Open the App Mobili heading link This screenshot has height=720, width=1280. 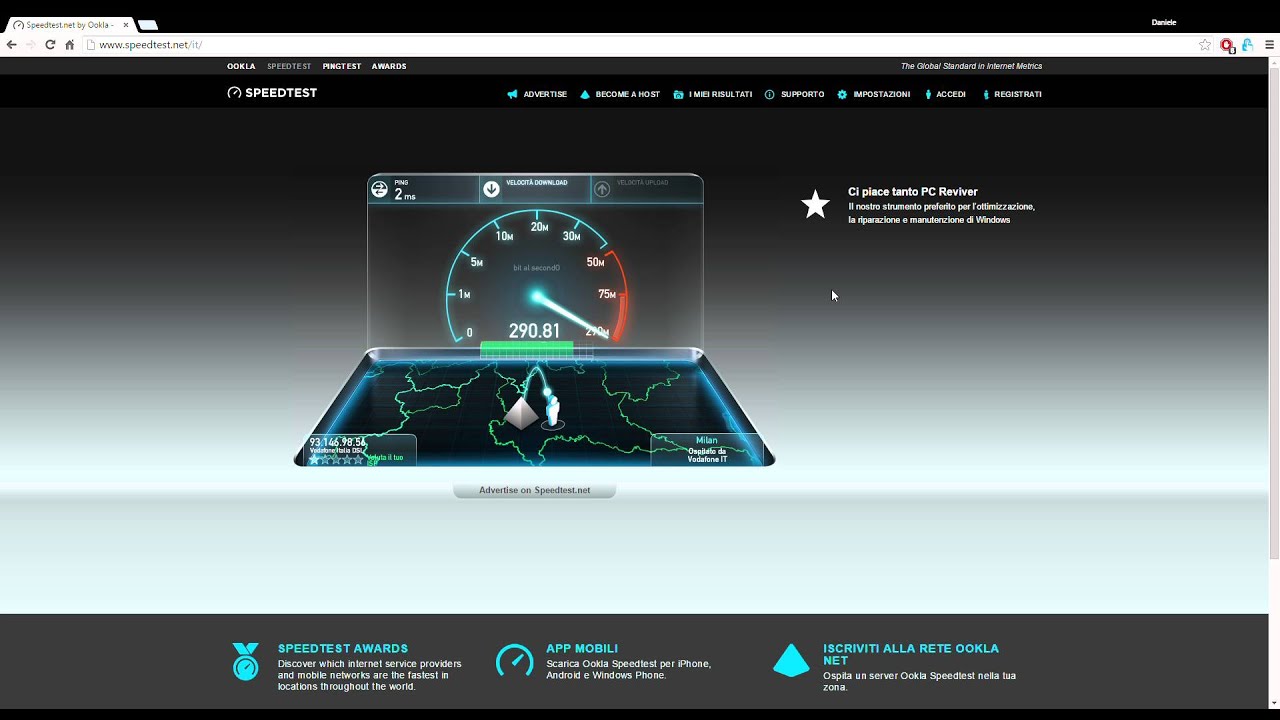(582, 648)
